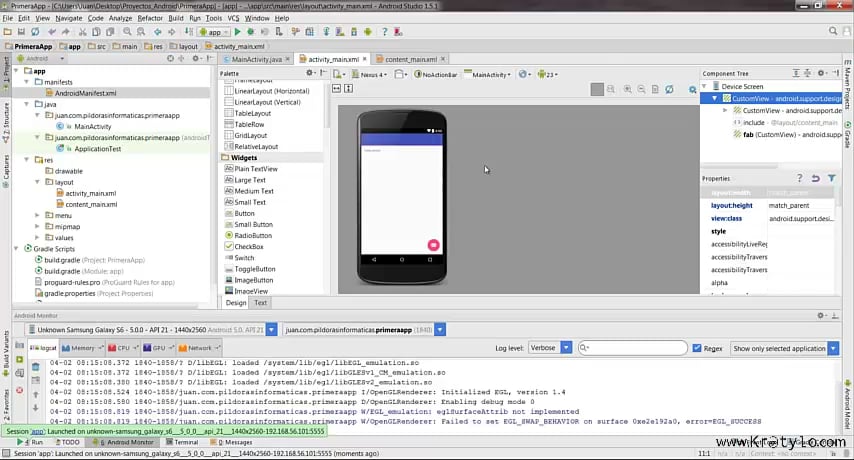Click the Find magnifier icon in toolbar
854x460 pixels.
(127, 32)
